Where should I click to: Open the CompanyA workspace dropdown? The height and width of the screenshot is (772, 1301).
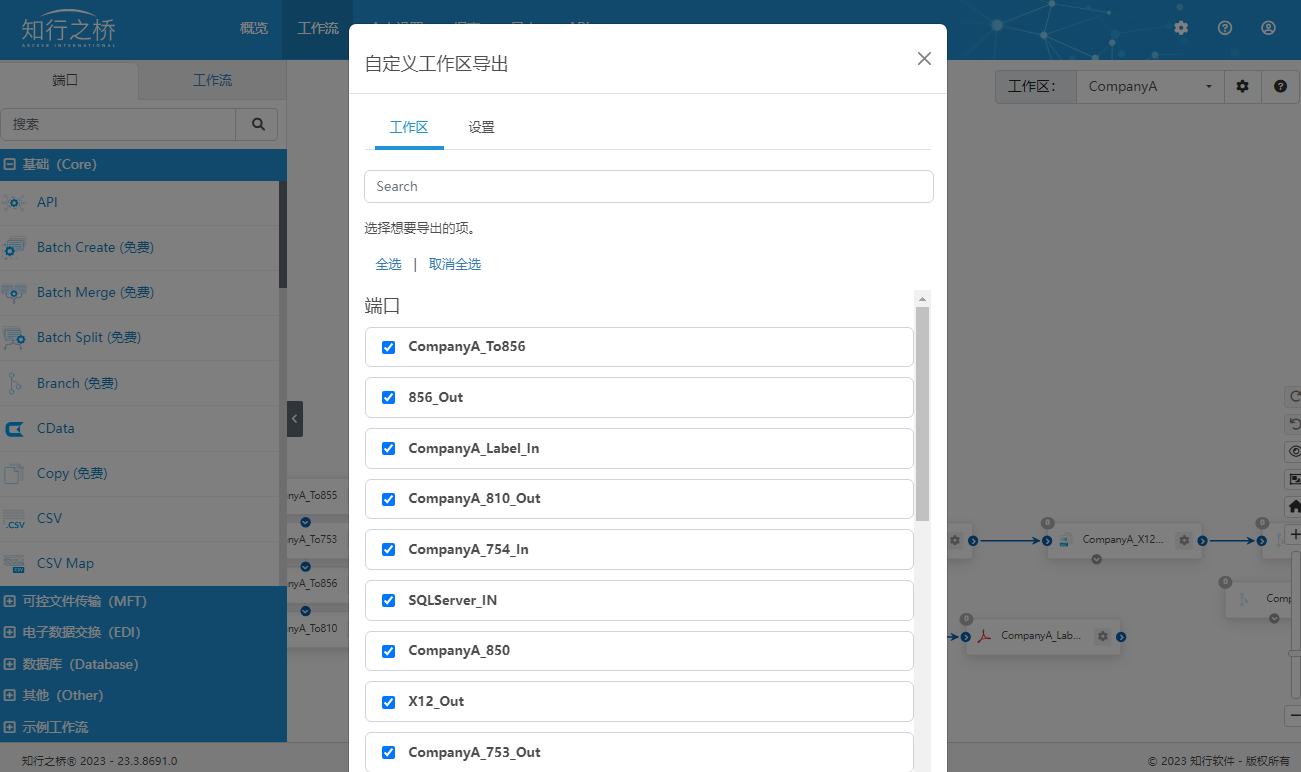(x=1150, y=86)
